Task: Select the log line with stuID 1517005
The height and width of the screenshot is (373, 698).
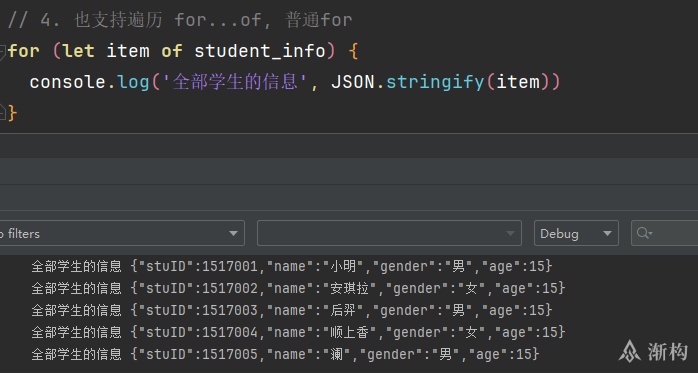Action: click(285, 354)
